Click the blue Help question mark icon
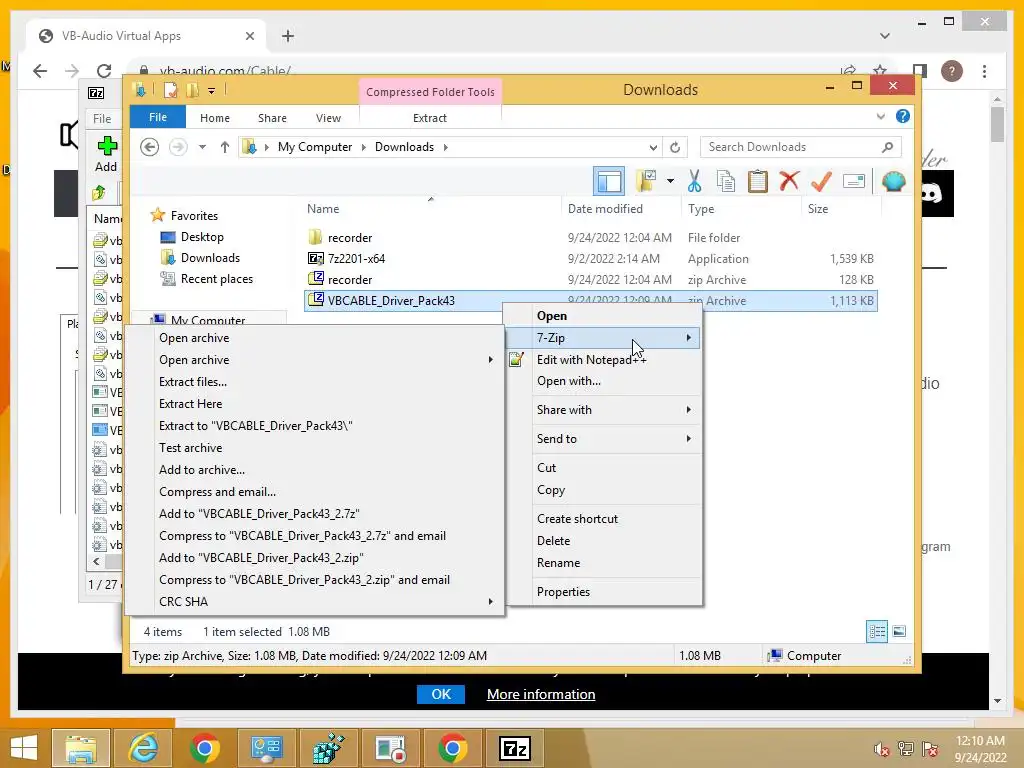Image resolution: width=1024 pixels, height=768 pixels. tap(903, 116)
